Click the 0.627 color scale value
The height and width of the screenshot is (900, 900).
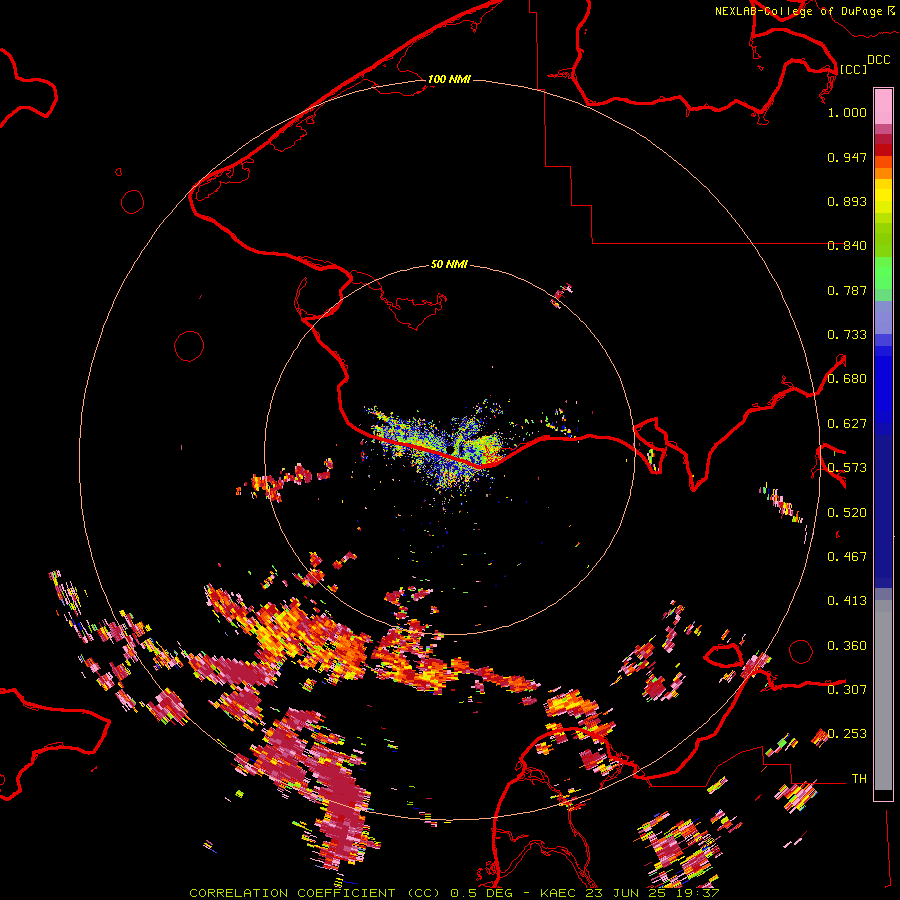point(847,424)
